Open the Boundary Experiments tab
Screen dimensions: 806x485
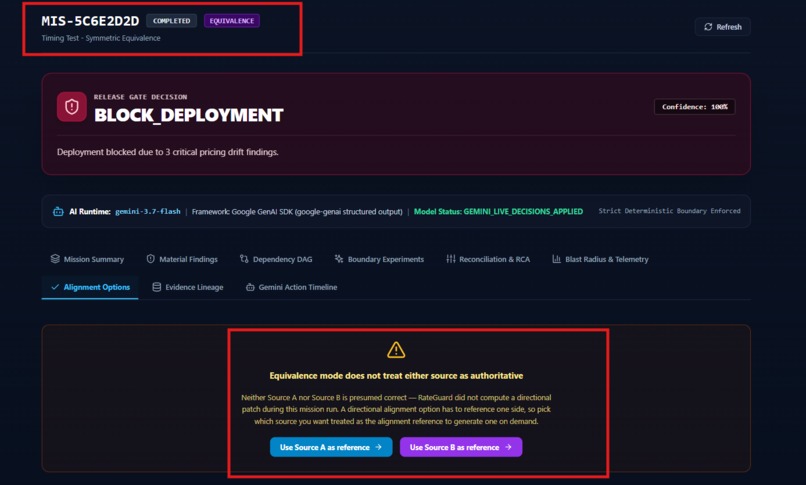[379, 259]
